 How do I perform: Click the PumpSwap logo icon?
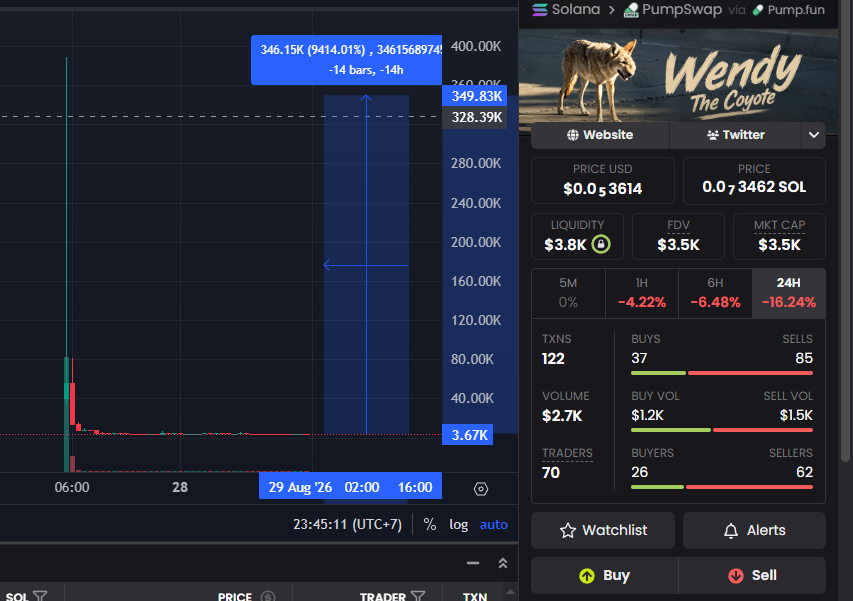[x=631, y=10]
